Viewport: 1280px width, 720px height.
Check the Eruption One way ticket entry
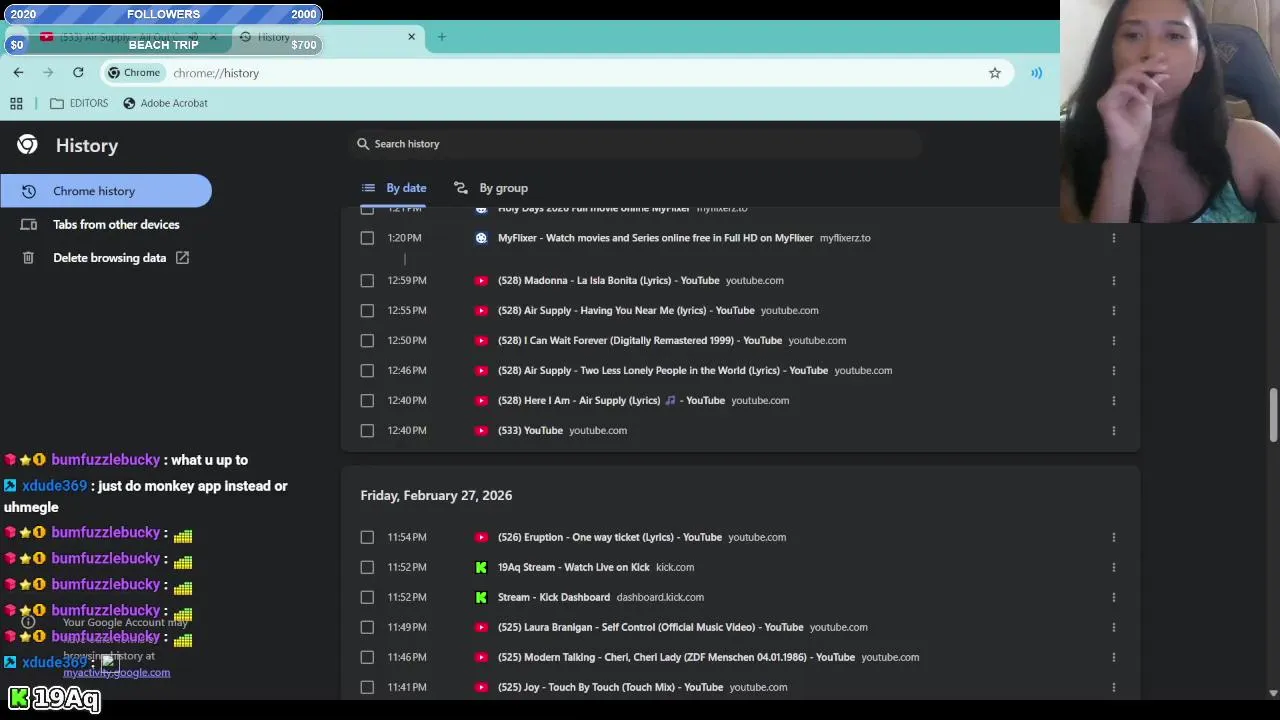coord(367,538)
